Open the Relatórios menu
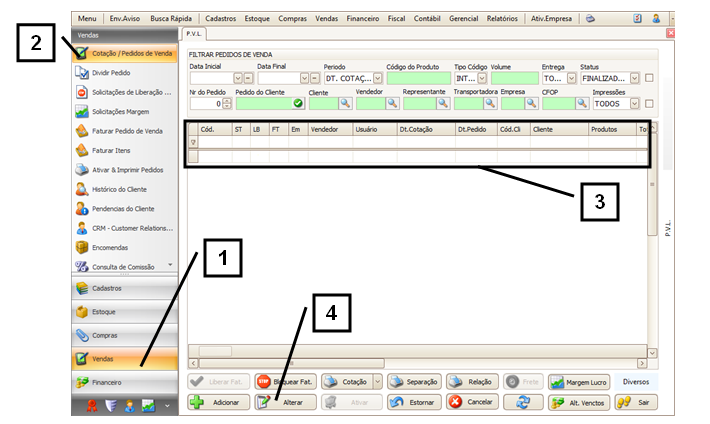The height and width of the screenshot is (424, 710). click(x=509, y=18)
